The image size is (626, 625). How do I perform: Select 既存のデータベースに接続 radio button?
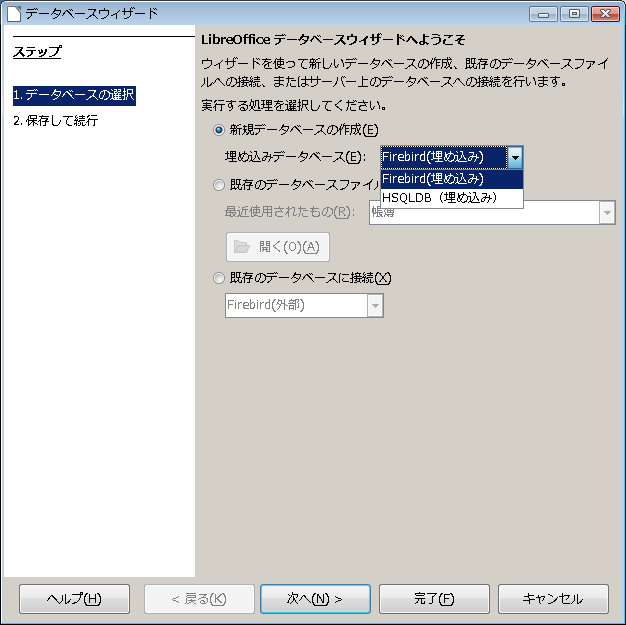pos(219,278)
